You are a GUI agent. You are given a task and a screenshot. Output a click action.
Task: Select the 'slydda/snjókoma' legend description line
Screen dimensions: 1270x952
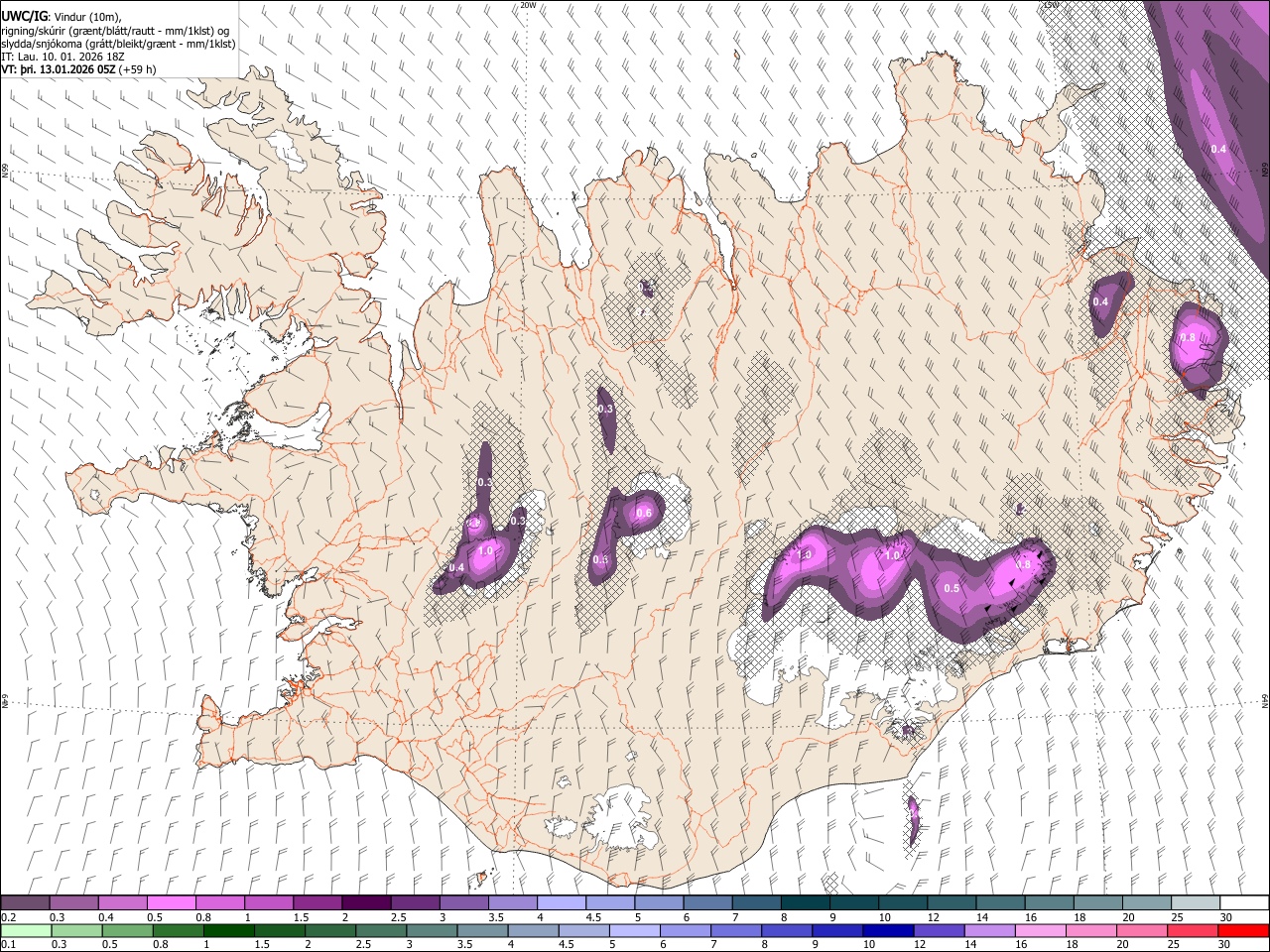pos(118,45)
